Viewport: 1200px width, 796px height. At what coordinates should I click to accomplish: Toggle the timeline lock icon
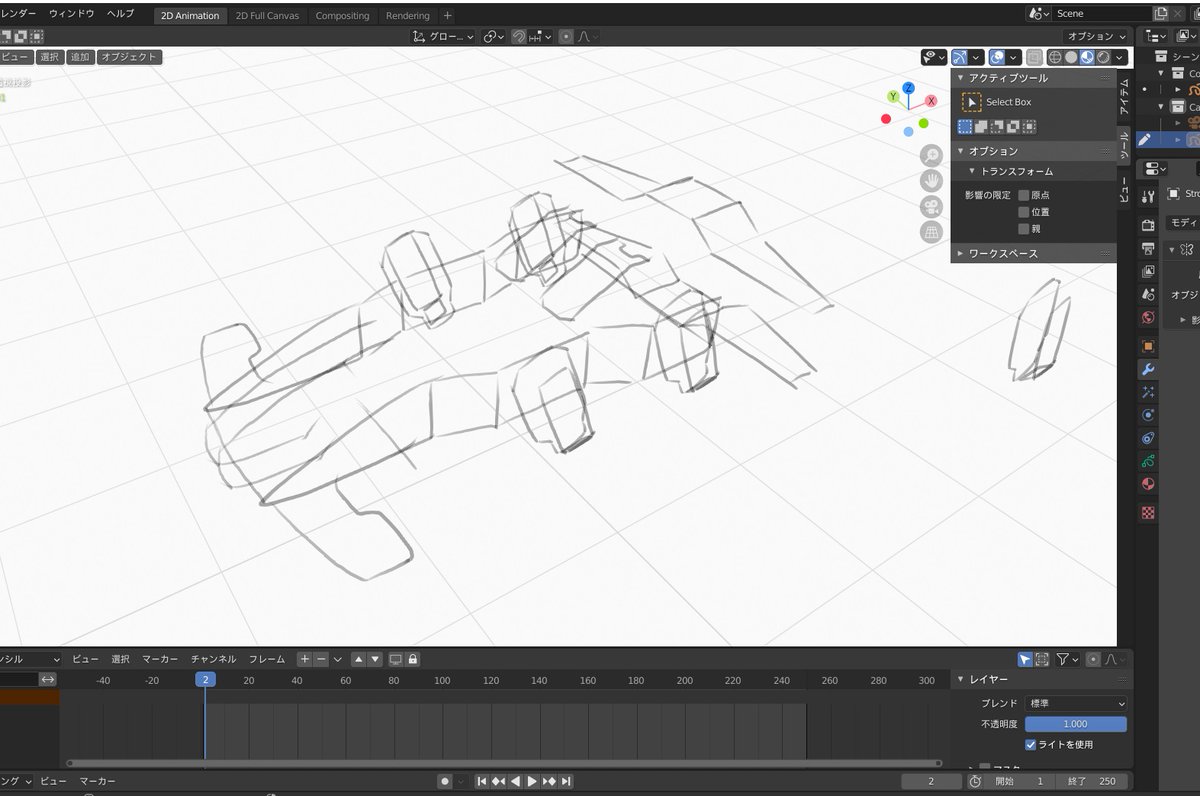coord(413,659)
